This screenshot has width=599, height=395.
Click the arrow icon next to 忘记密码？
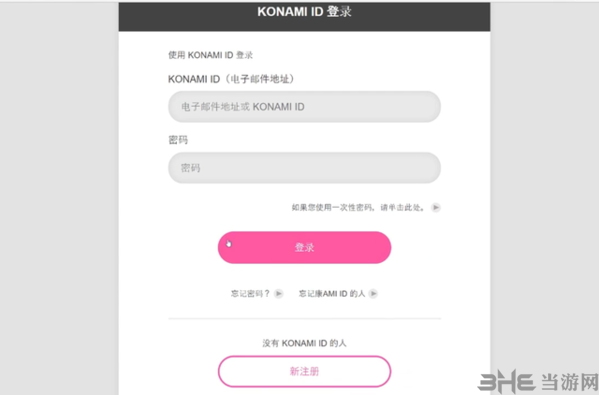[x=279, y=293]
